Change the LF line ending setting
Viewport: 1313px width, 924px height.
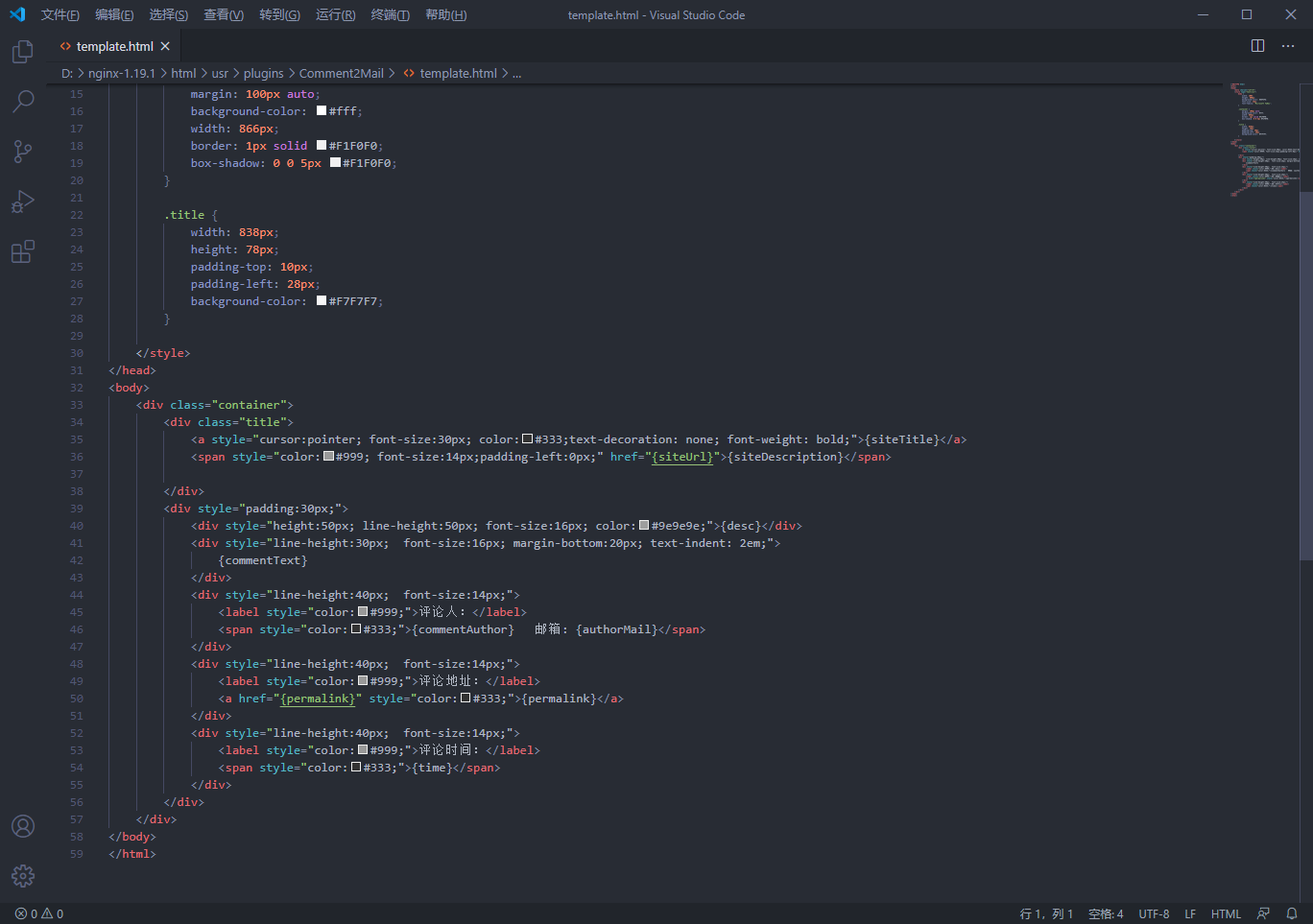pos(1190,913)
